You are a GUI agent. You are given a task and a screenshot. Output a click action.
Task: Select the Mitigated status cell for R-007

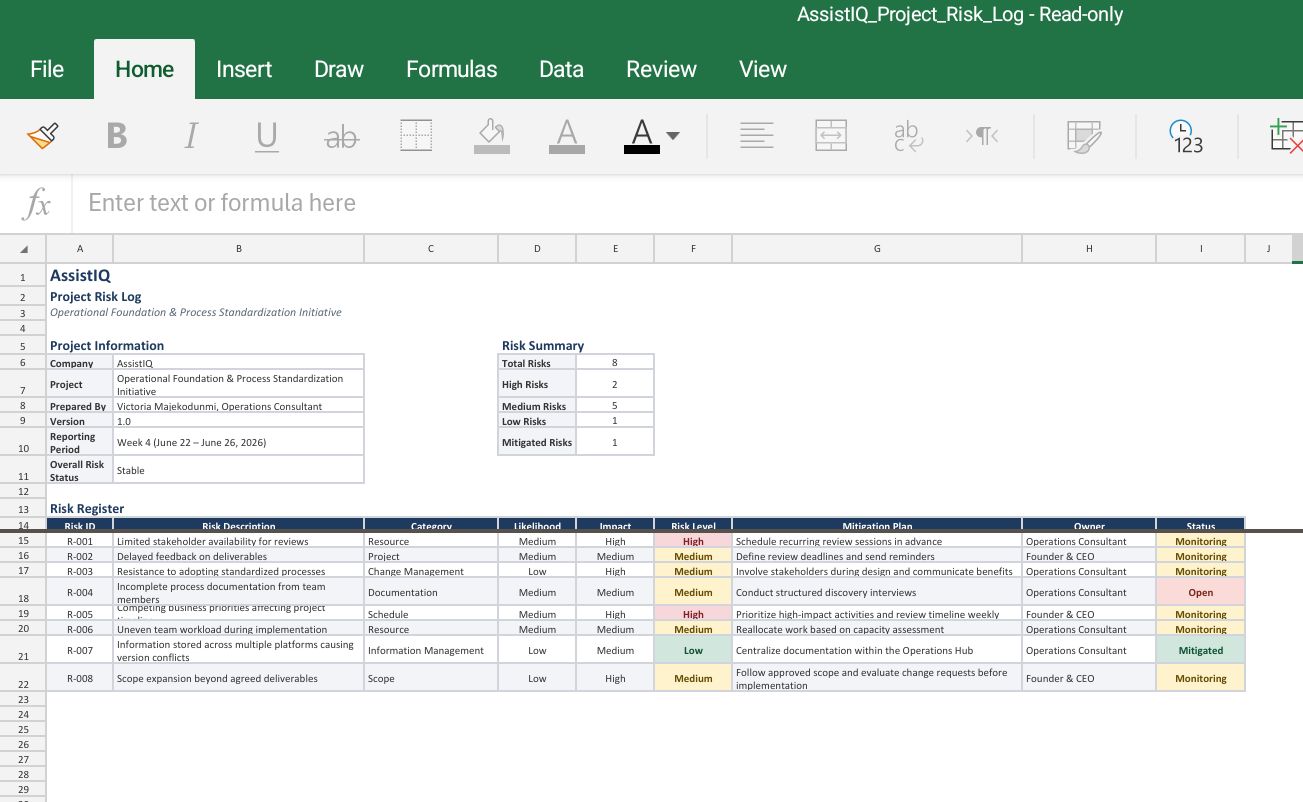pyautogui.click(x=1200, y=650)
